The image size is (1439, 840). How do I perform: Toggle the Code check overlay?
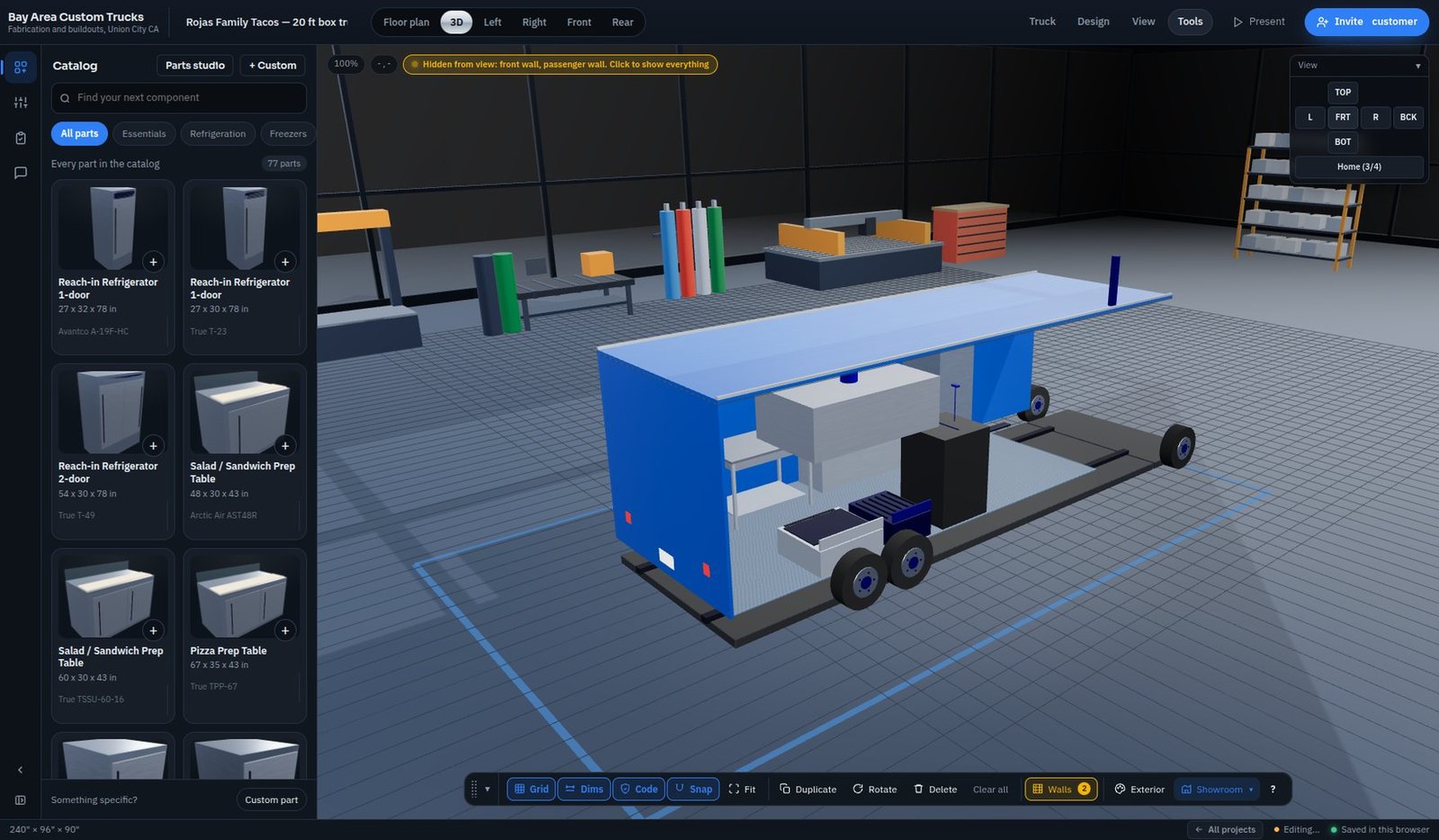pos(639,789)
